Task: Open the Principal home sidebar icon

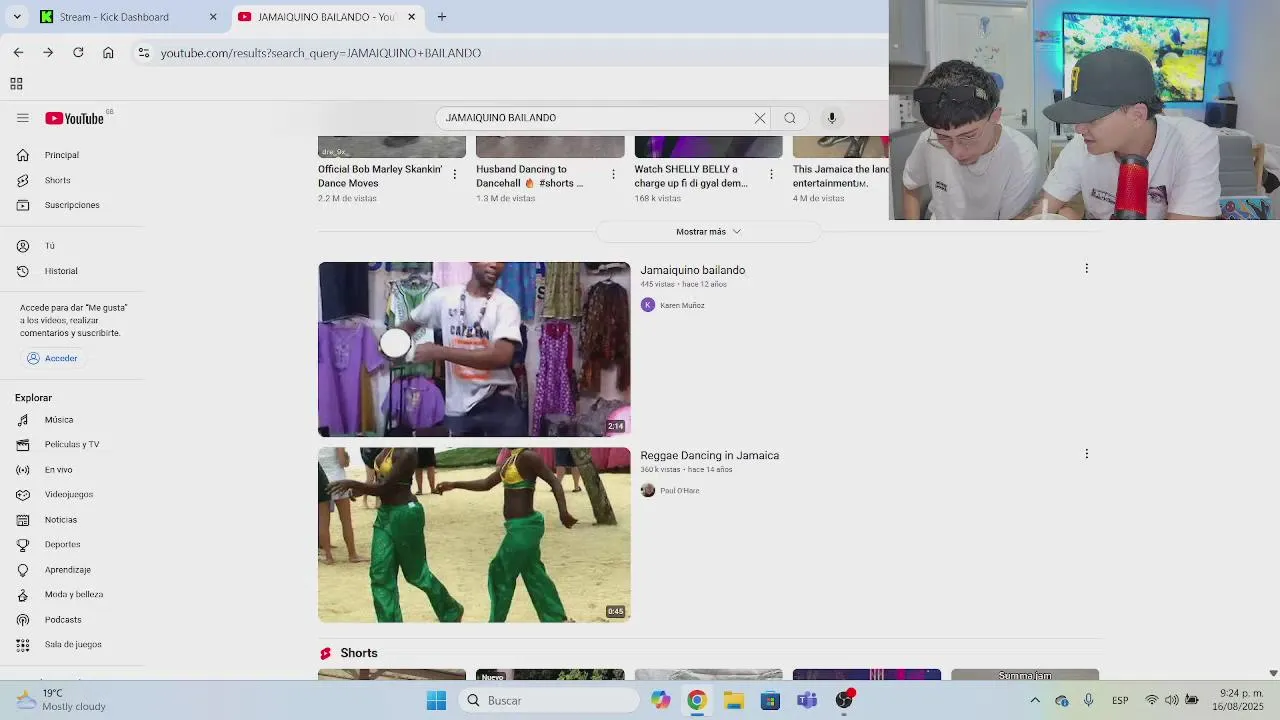Action: (x=23, y=155)
